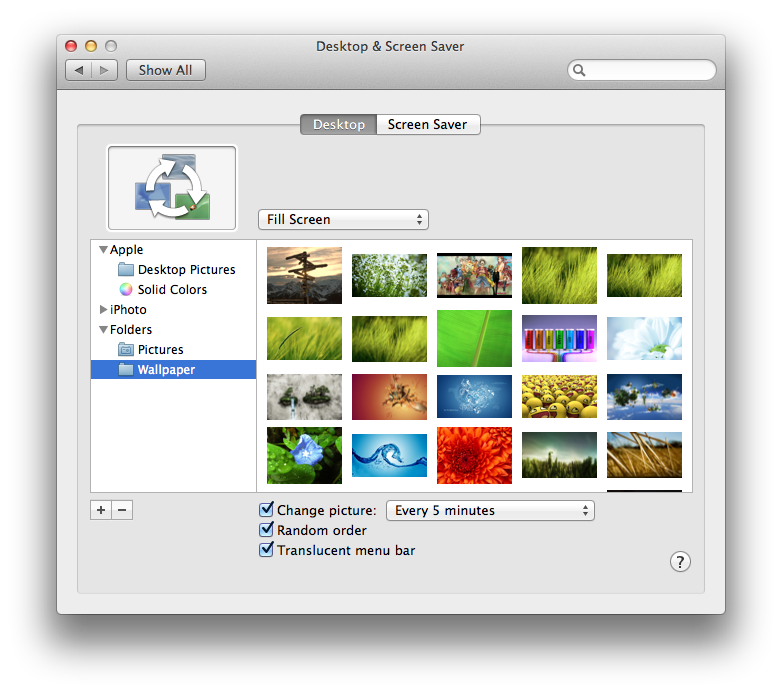The height and width of the screenshot is (693, 782).
Task: Select the Desktop Pictures folder
Action: click(174, 270)
